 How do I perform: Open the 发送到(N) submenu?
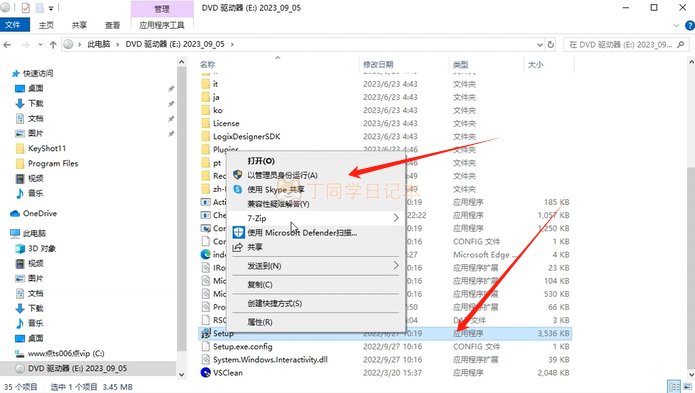pyautogui.click(x=316, y=266)
